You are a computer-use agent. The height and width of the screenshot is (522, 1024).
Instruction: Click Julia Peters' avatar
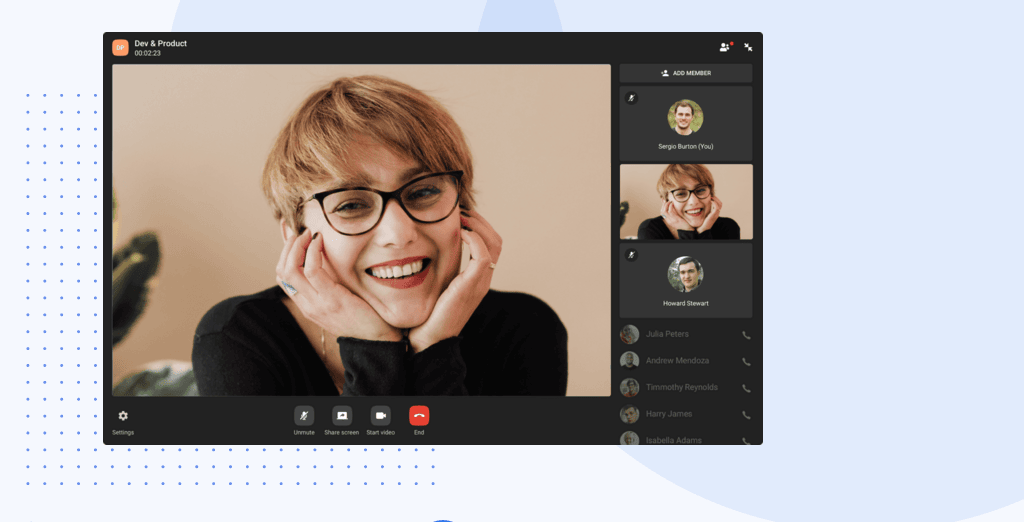tap(630, 334)
